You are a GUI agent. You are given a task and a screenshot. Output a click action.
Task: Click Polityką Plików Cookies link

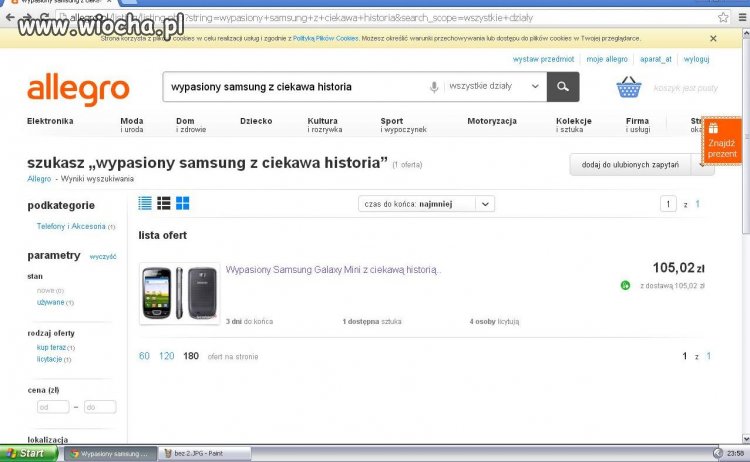326,38
